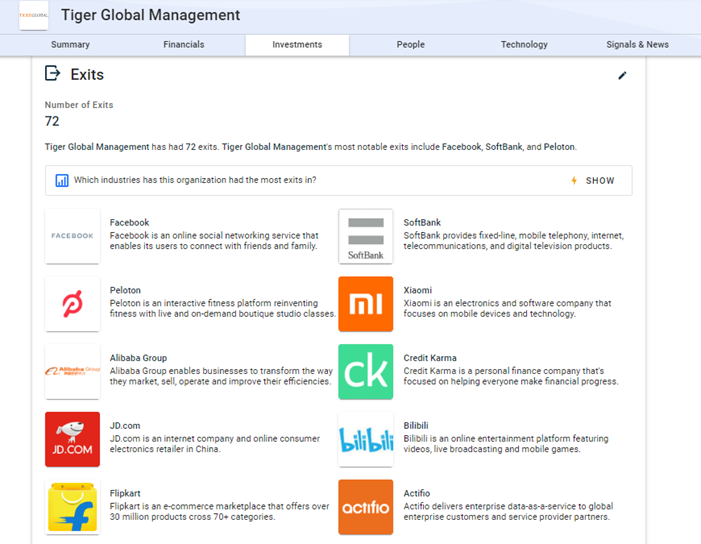Open the actifio logo thumbnail
Viewport: 701px width, 544px height.
point(366,507)
